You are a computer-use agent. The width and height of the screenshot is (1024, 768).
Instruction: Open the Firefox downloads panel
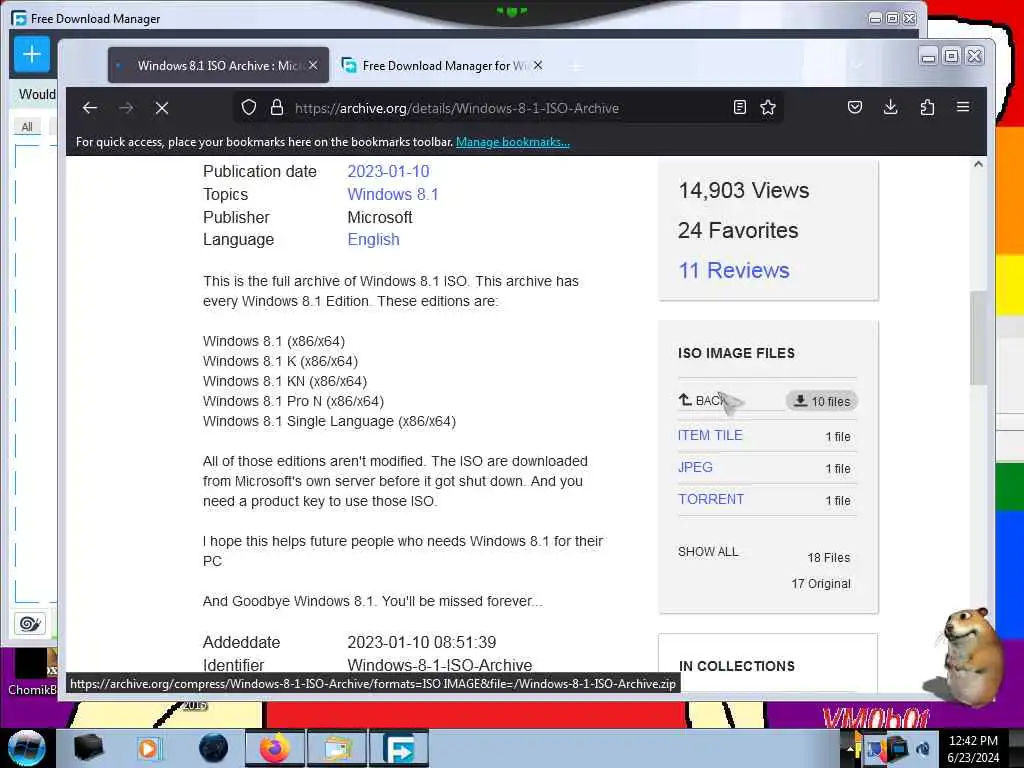point(890,107)
